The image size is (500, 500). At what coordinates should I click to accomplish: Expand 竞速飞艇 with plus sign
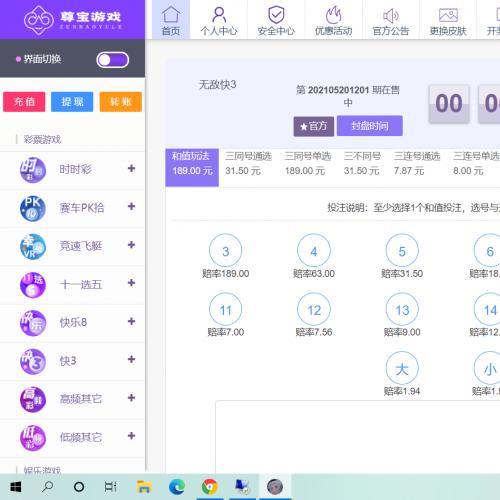click(131, 245)
